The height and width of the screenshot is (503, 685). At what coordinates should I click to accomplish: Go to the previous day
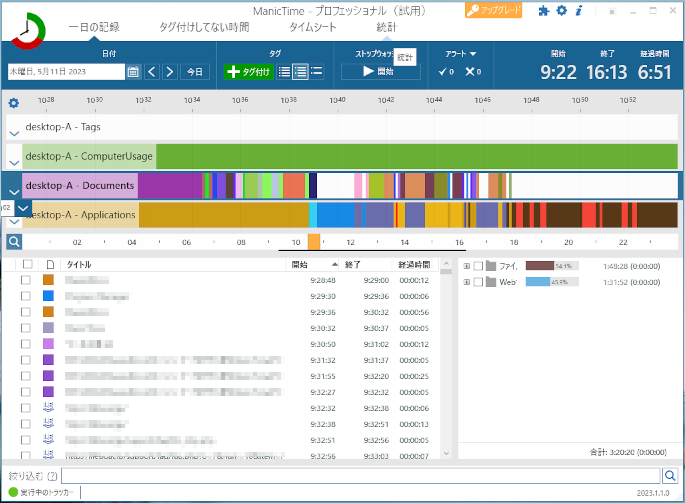tap(152, 72)
